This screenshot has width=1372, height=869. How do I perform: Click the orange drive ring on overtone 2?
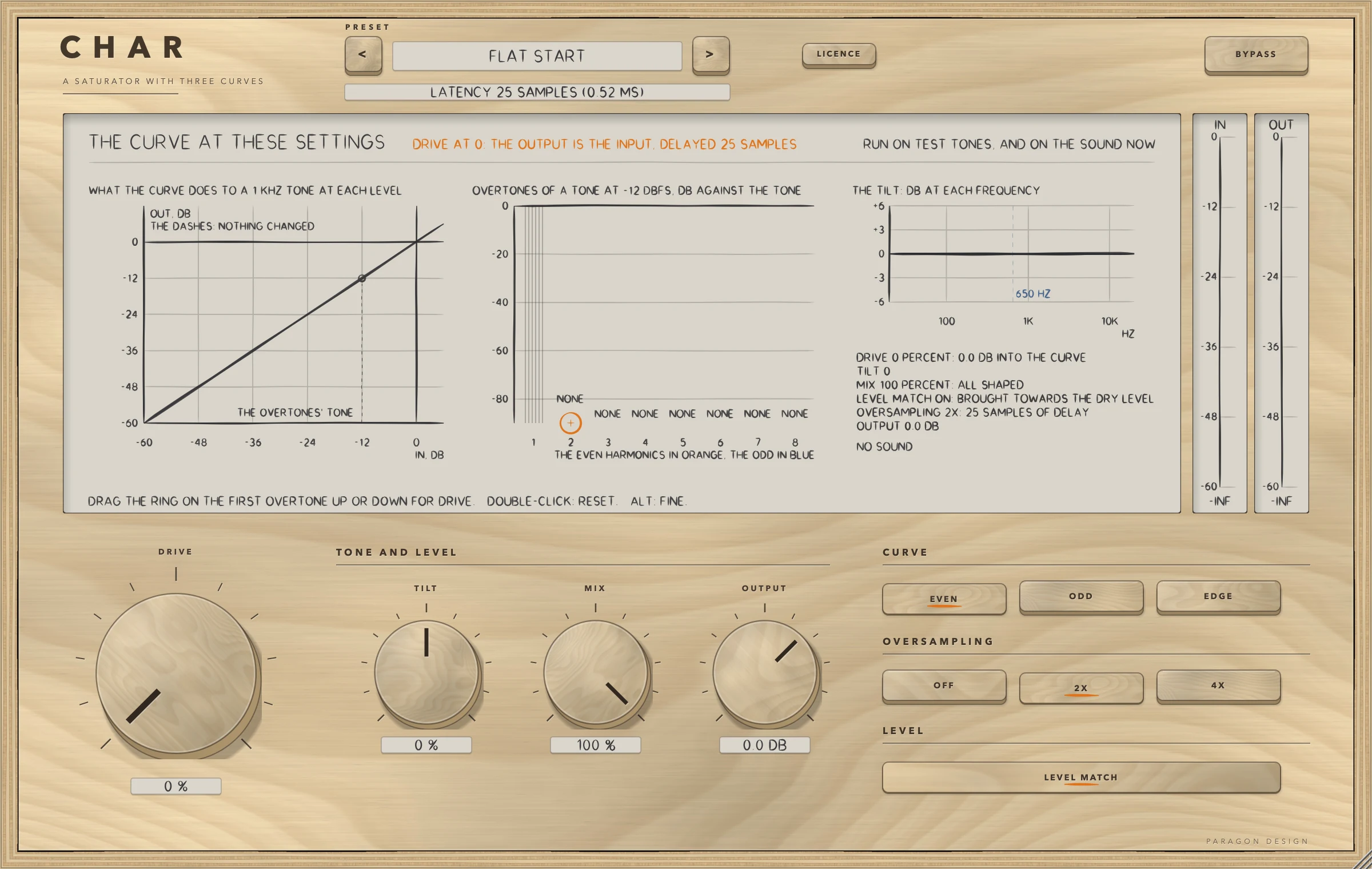click(571, 423)
